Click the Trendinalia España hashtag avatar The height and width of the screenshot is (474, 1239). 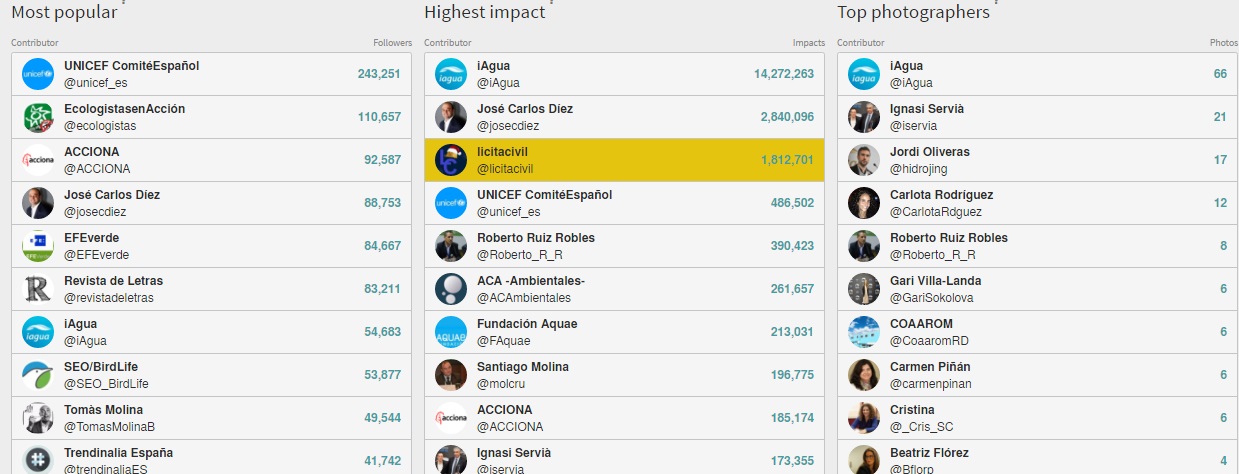pyautogui.click(x=38, y=460)
